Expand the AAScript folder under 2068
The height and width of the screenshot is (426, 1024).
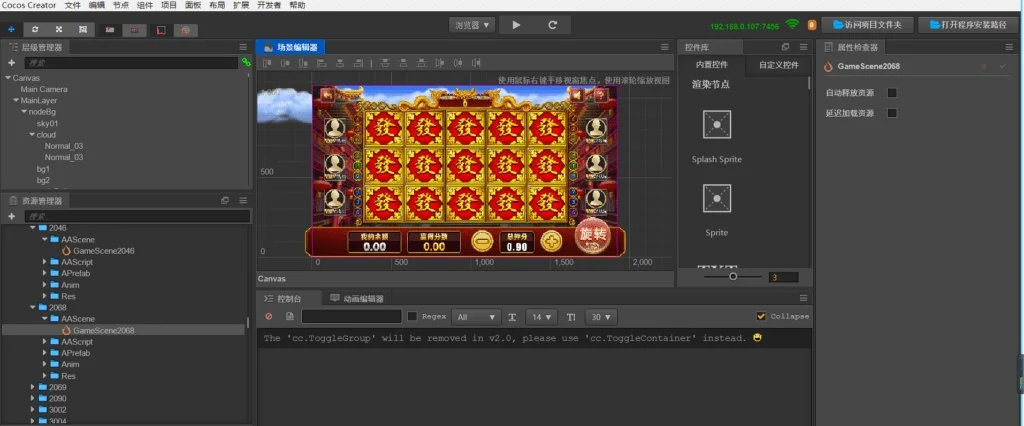(x=45, y=342)
